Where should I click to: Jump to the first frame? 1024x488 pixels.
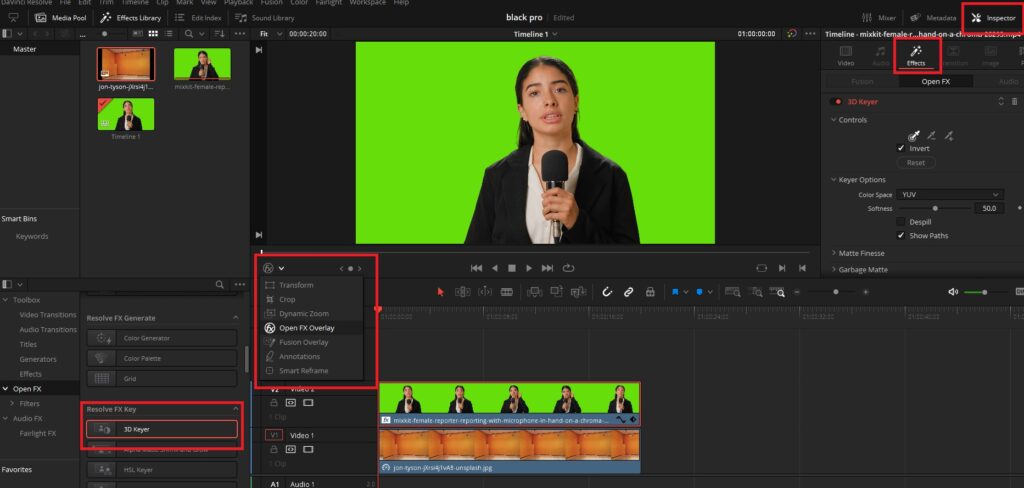476,268
